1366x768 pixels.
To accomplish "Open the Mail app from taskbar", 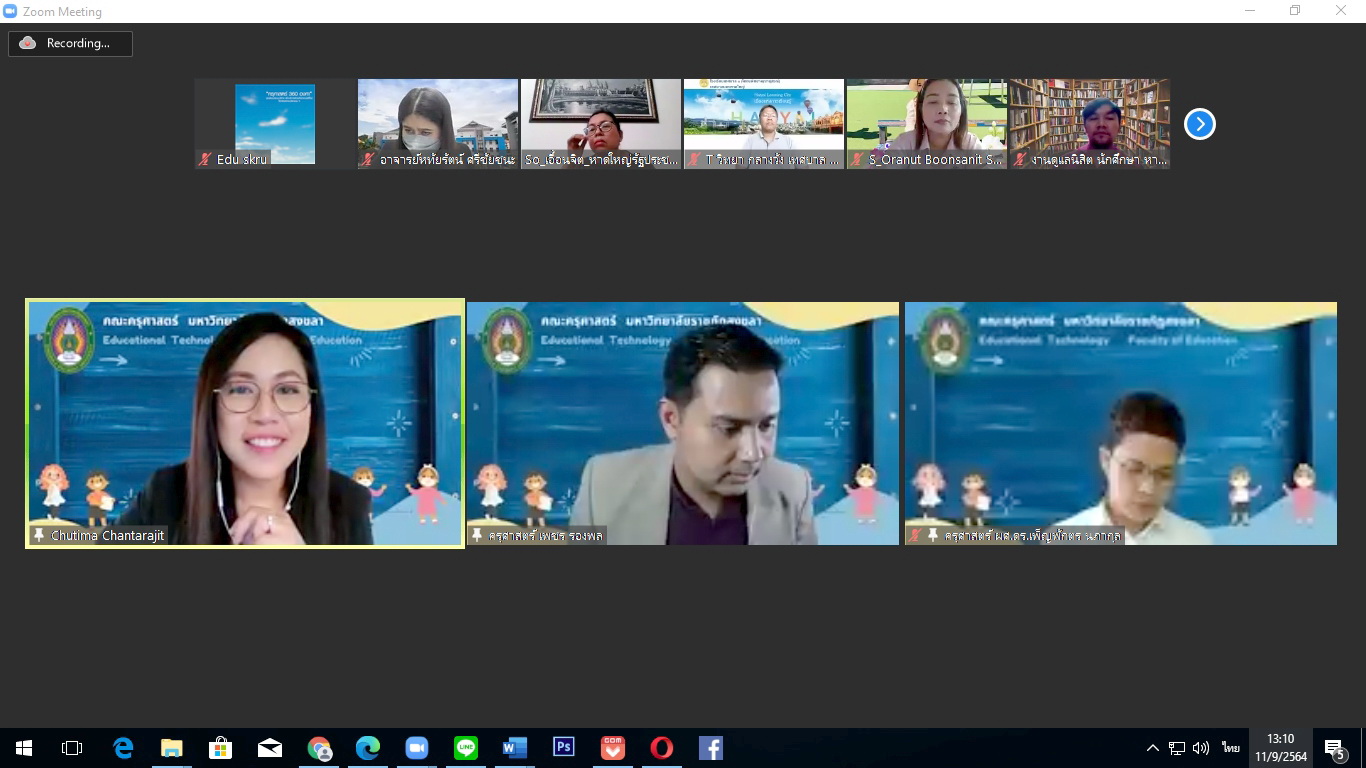I will (270, 748).
